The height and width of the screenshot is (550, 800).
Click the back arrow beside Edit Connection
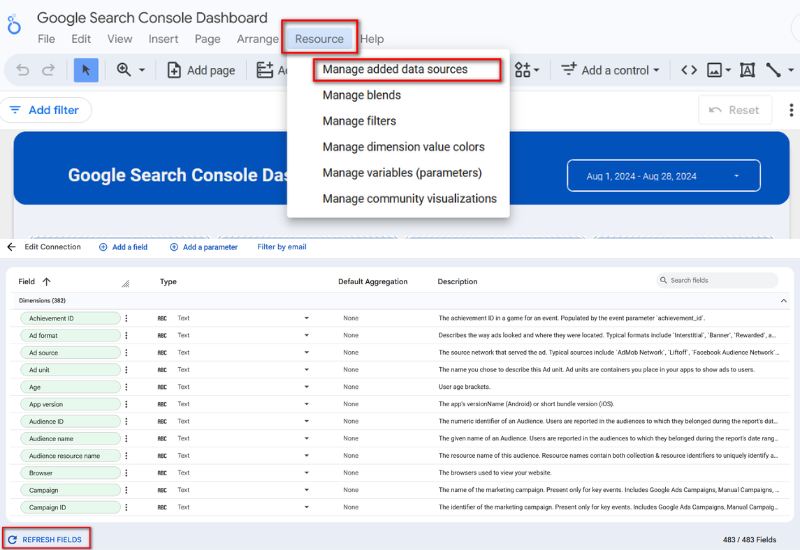click(x=11, y=247)
